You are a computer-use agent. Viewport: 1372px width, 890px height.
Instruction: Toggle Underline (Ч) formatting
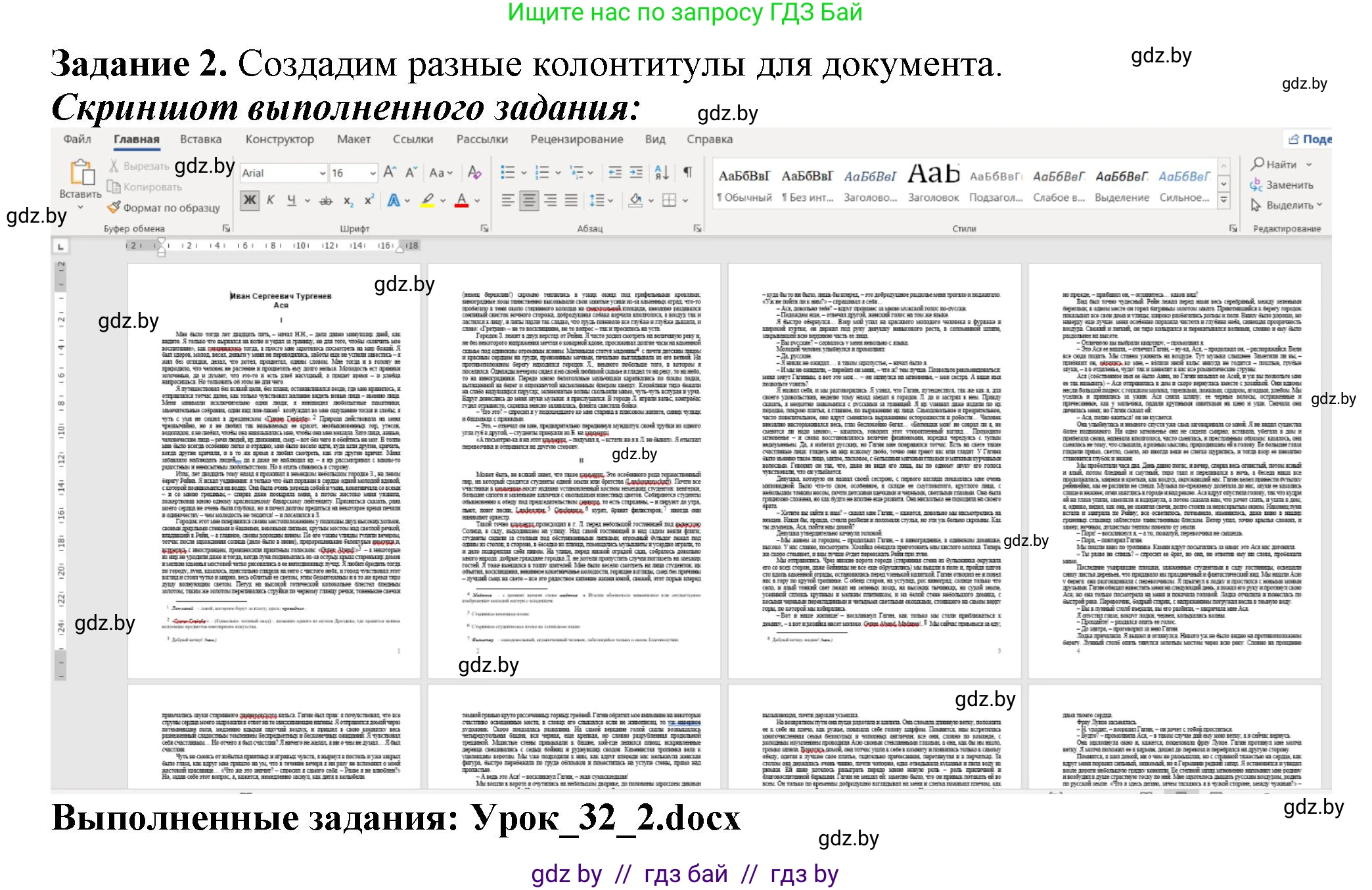point(291,200)
